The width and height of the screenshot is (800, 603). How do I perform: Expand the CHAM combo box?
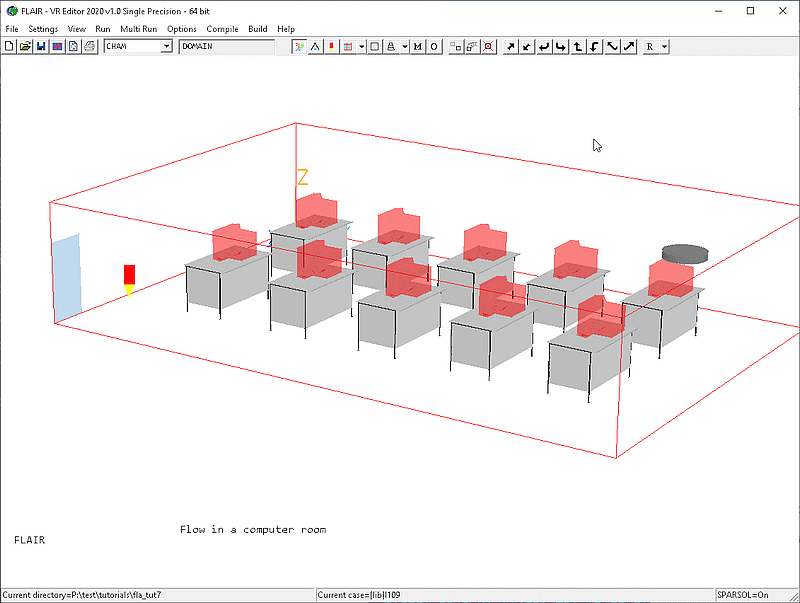tap(166, 46)
